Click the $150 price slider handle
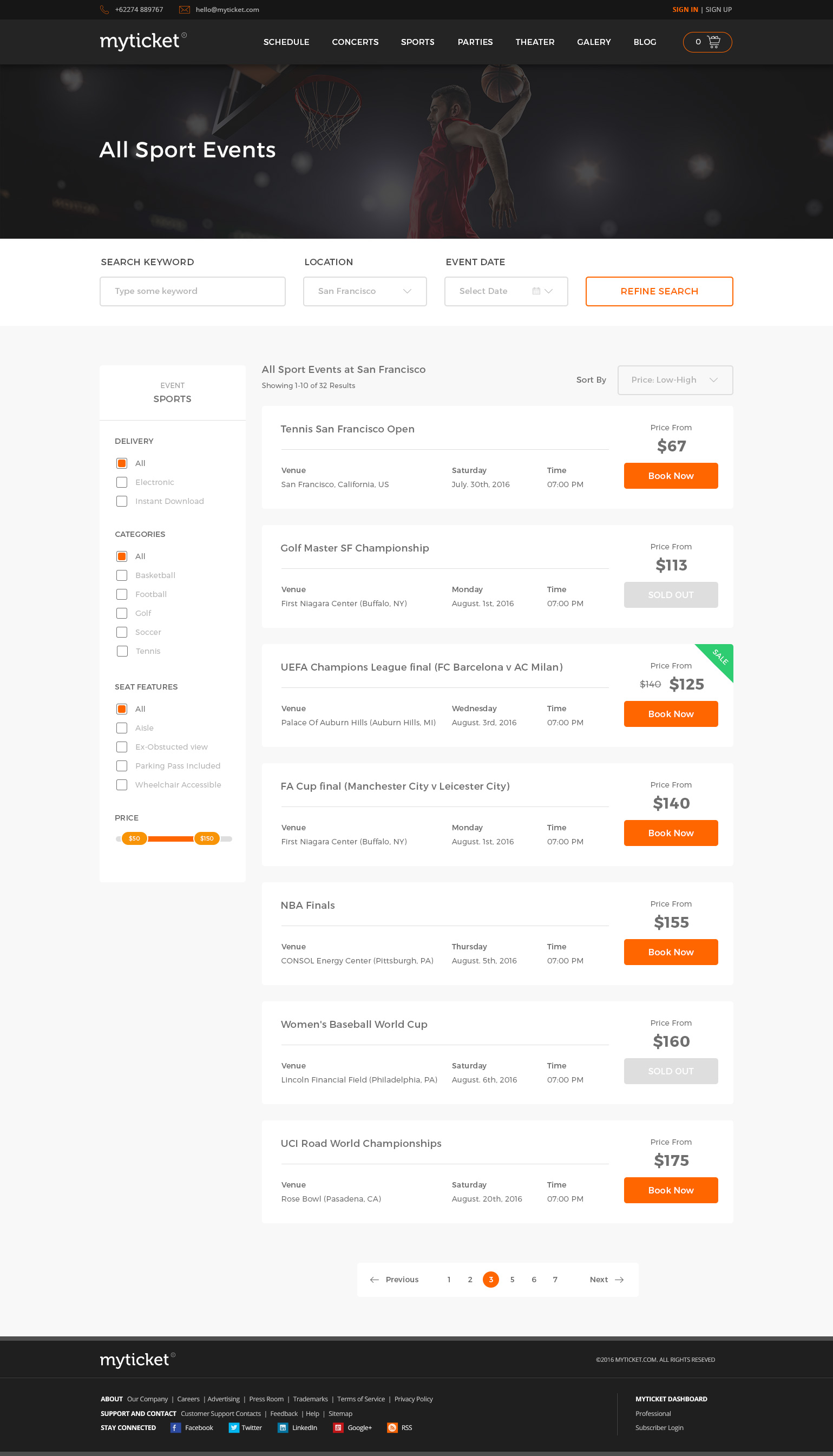The width and height of the screenshot is (833, 1456). (207, 838)
